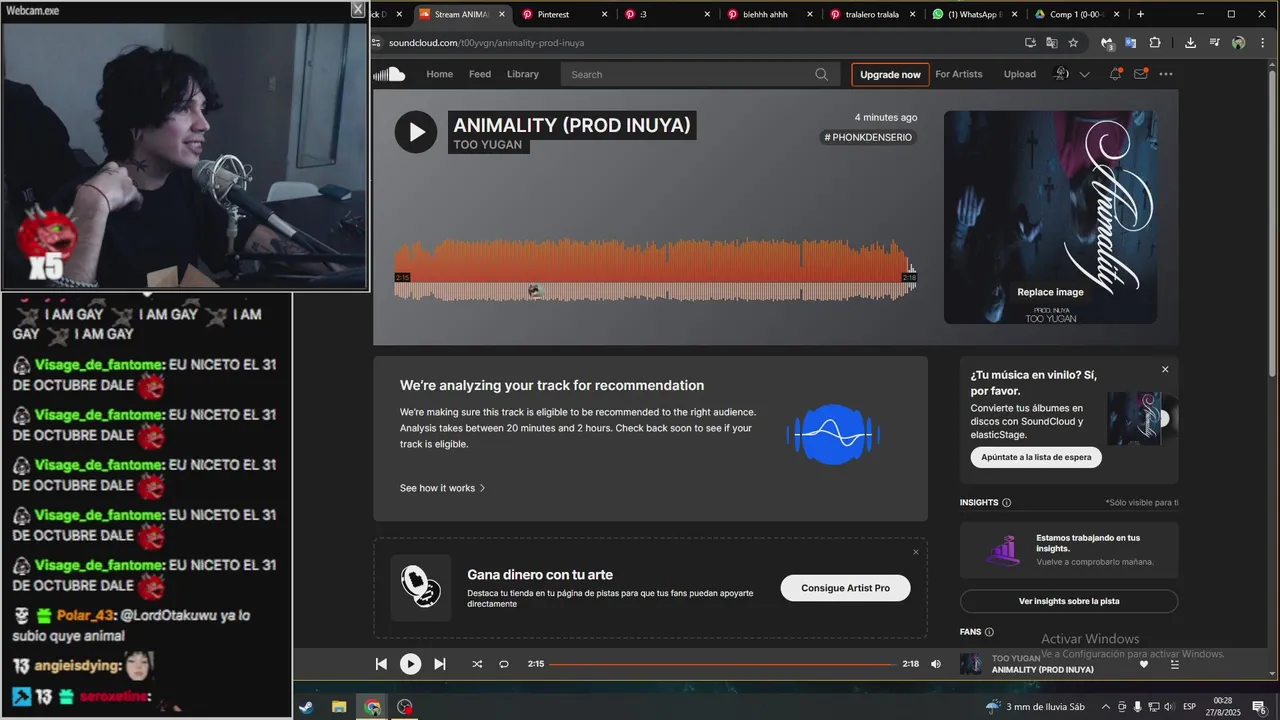Viewport: 1280px width, 720px height.
Task: Click the user avatar in SoundCloud header
Action: click(1062, 74)
